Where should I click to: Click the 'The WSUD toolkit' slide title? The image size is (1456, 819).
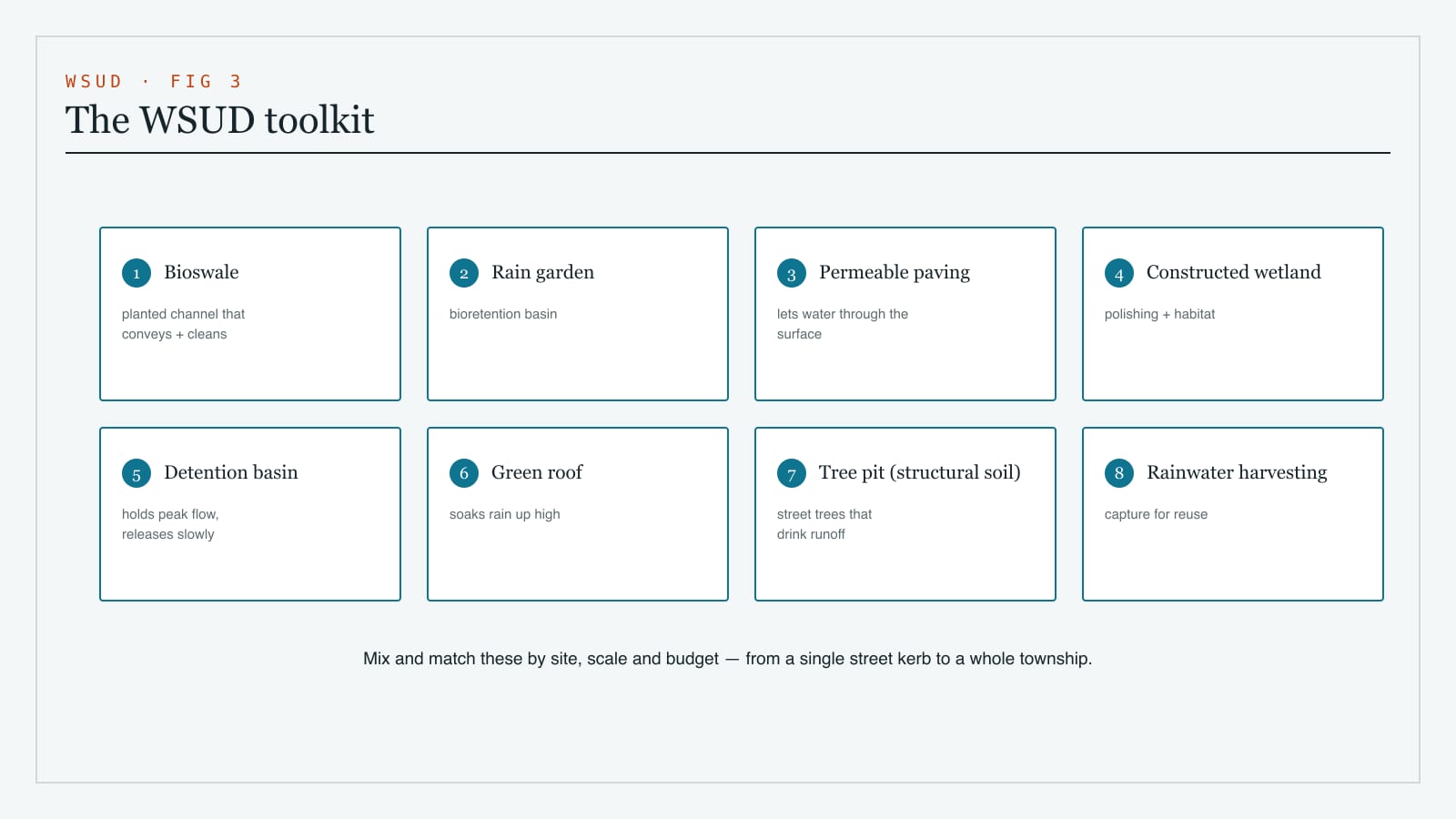click(220, 120)
